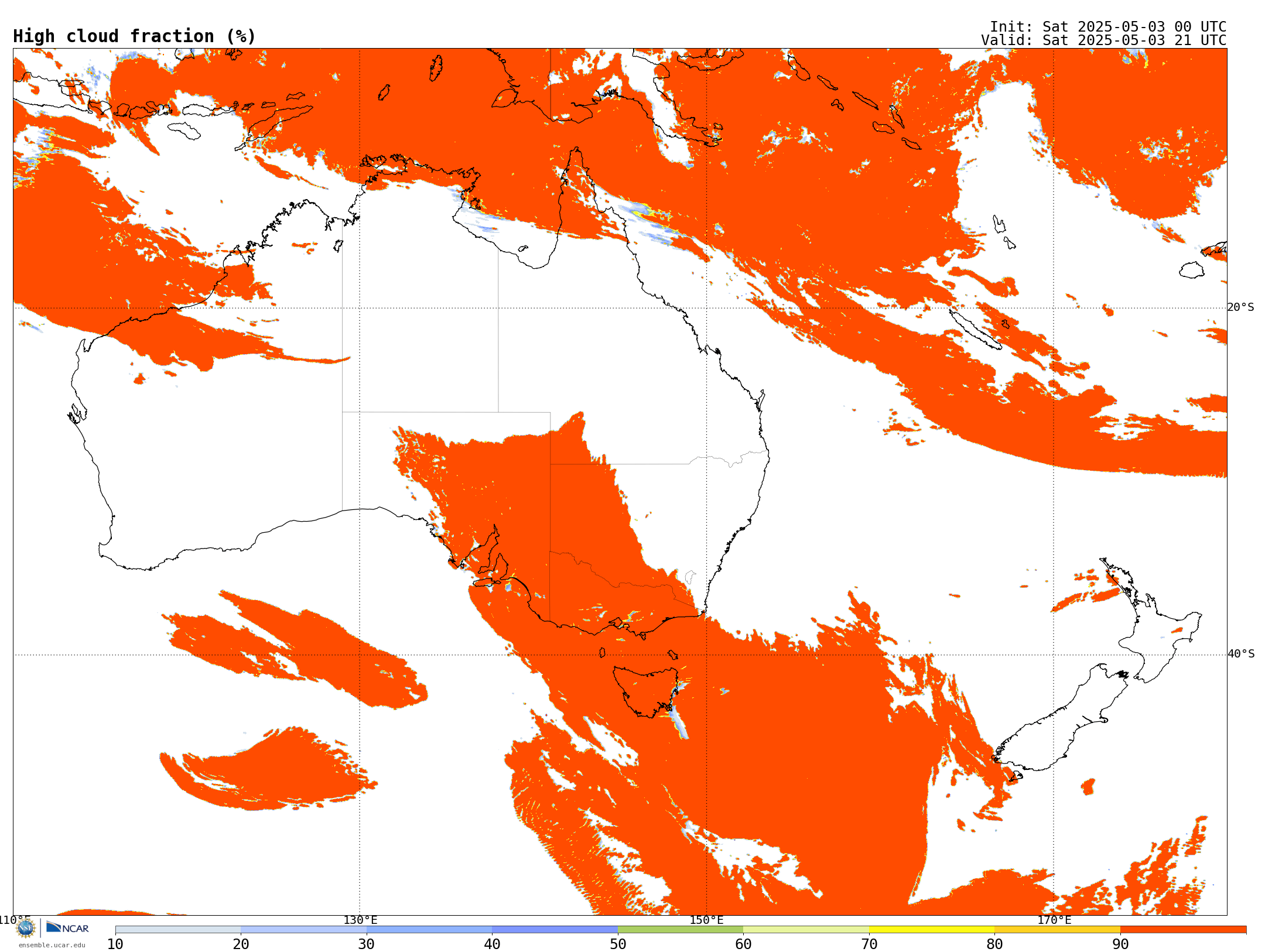Open the ensemble.ucar.edu link text
The image size is (1265, 952).
pyautogui.click(x=52, y=945)
